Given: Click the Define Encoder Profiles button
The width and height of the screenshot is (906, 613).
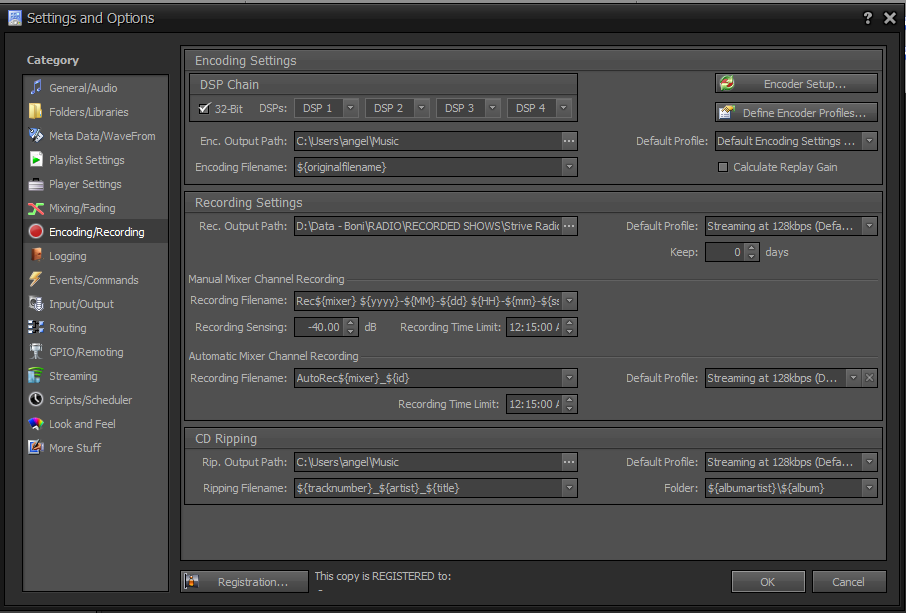Looking at the screenshot, I should [x=795, y=112].
